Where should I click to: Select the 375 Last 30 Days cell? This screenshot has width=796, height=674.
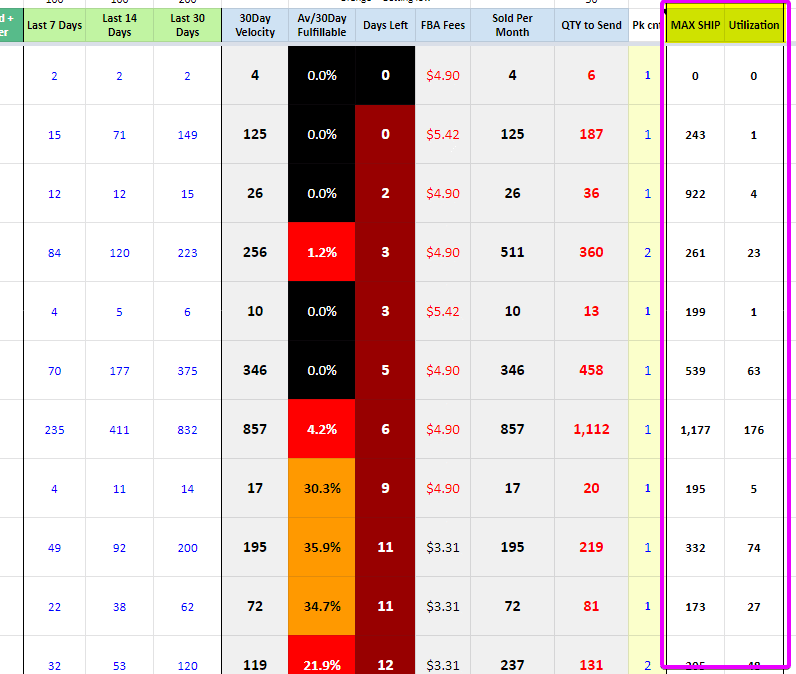(x=187, y=371)
